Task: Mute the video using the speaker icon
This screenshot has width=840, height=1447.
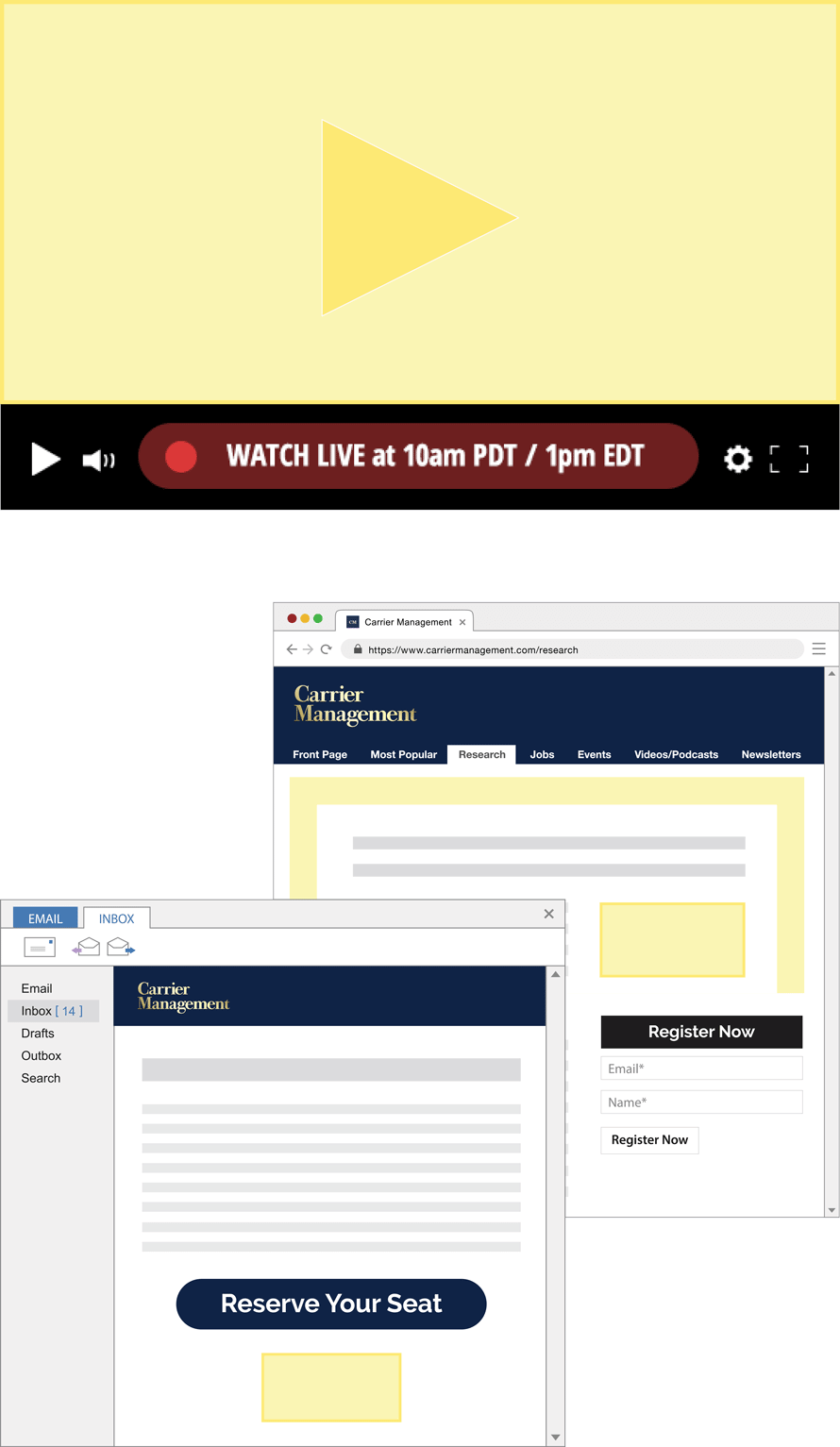Action: pyautogui.click(x=98, y=460)
